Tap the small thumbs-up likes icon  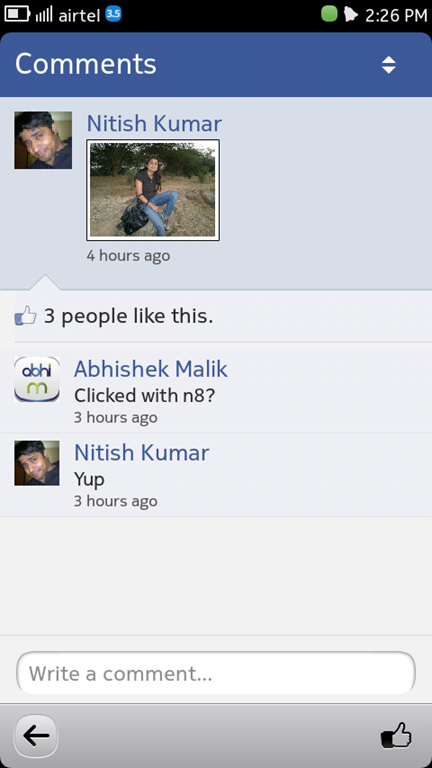pyautogui.click(x=25, y=316)
